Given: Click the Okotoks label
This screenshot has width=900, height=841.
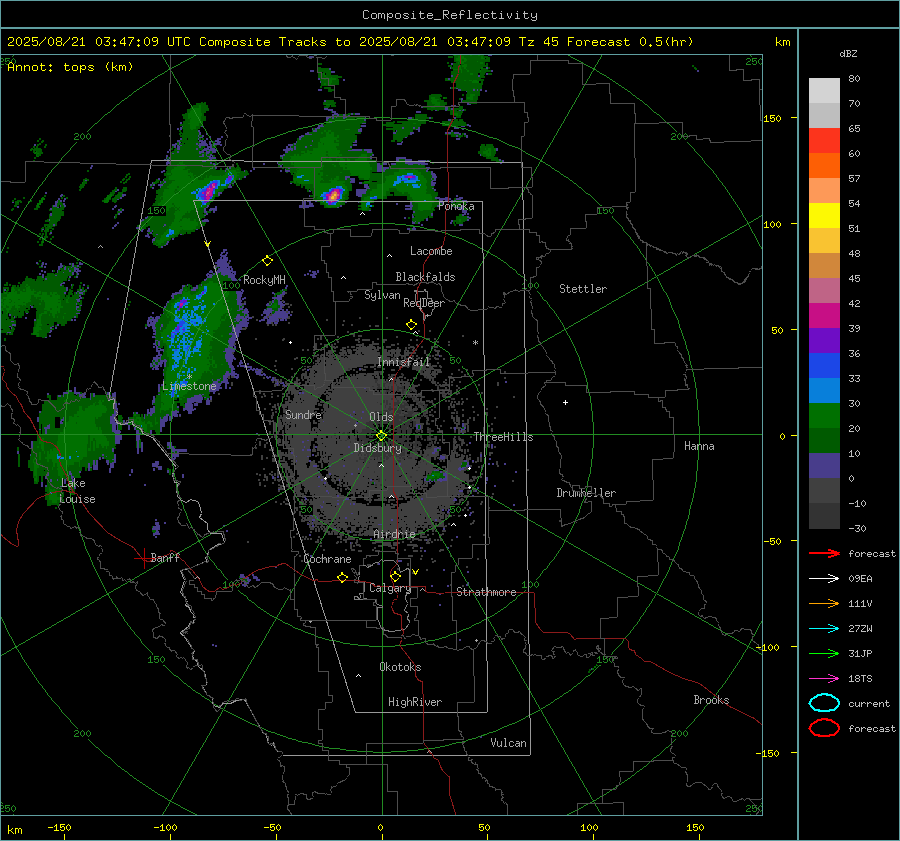Looking at the screenshot, I should tap(400, 667).
